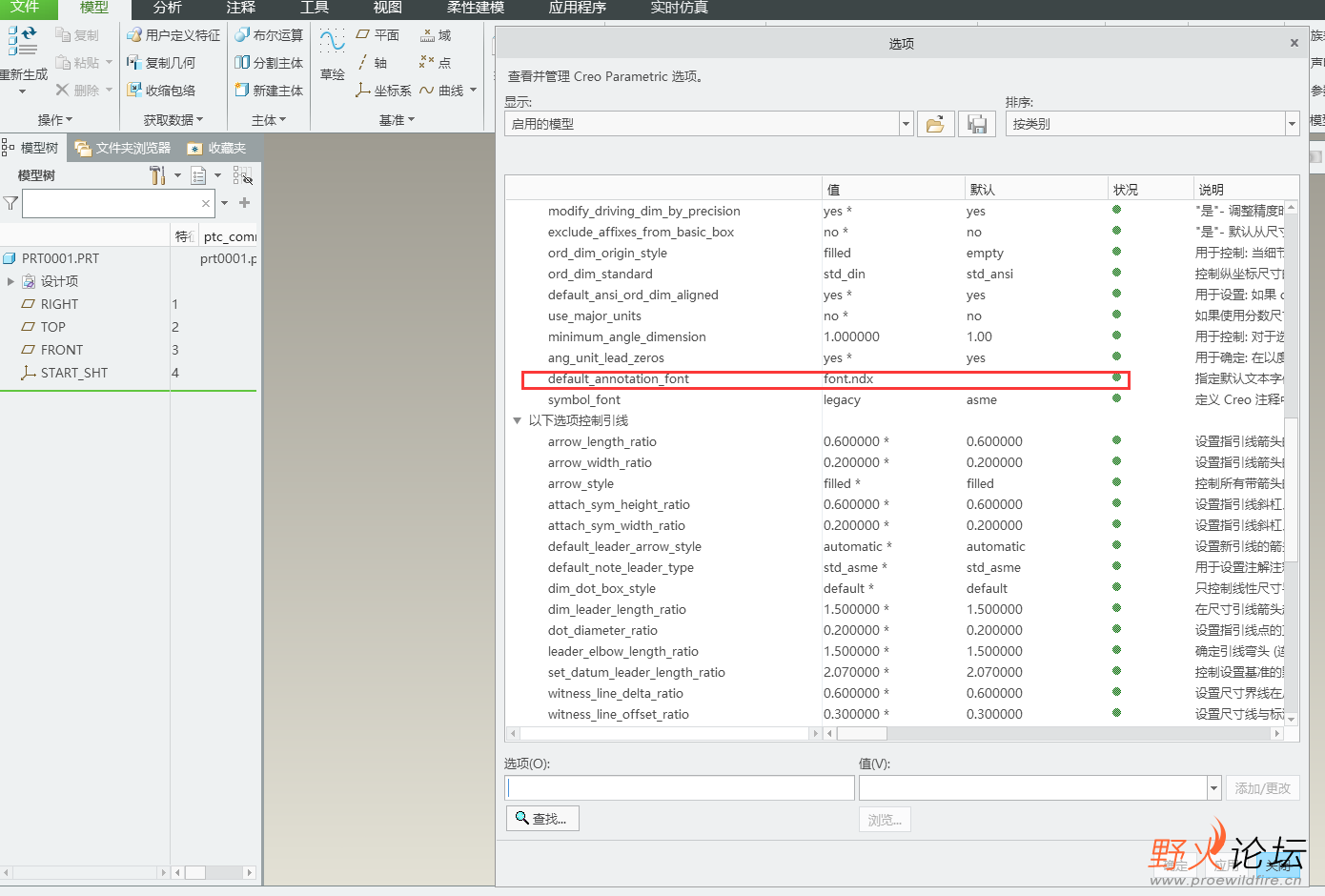The width and height of the screenshot is (1325, 896).
Task: Expand the Operations (操作) group menu
Action: (55, 120)
